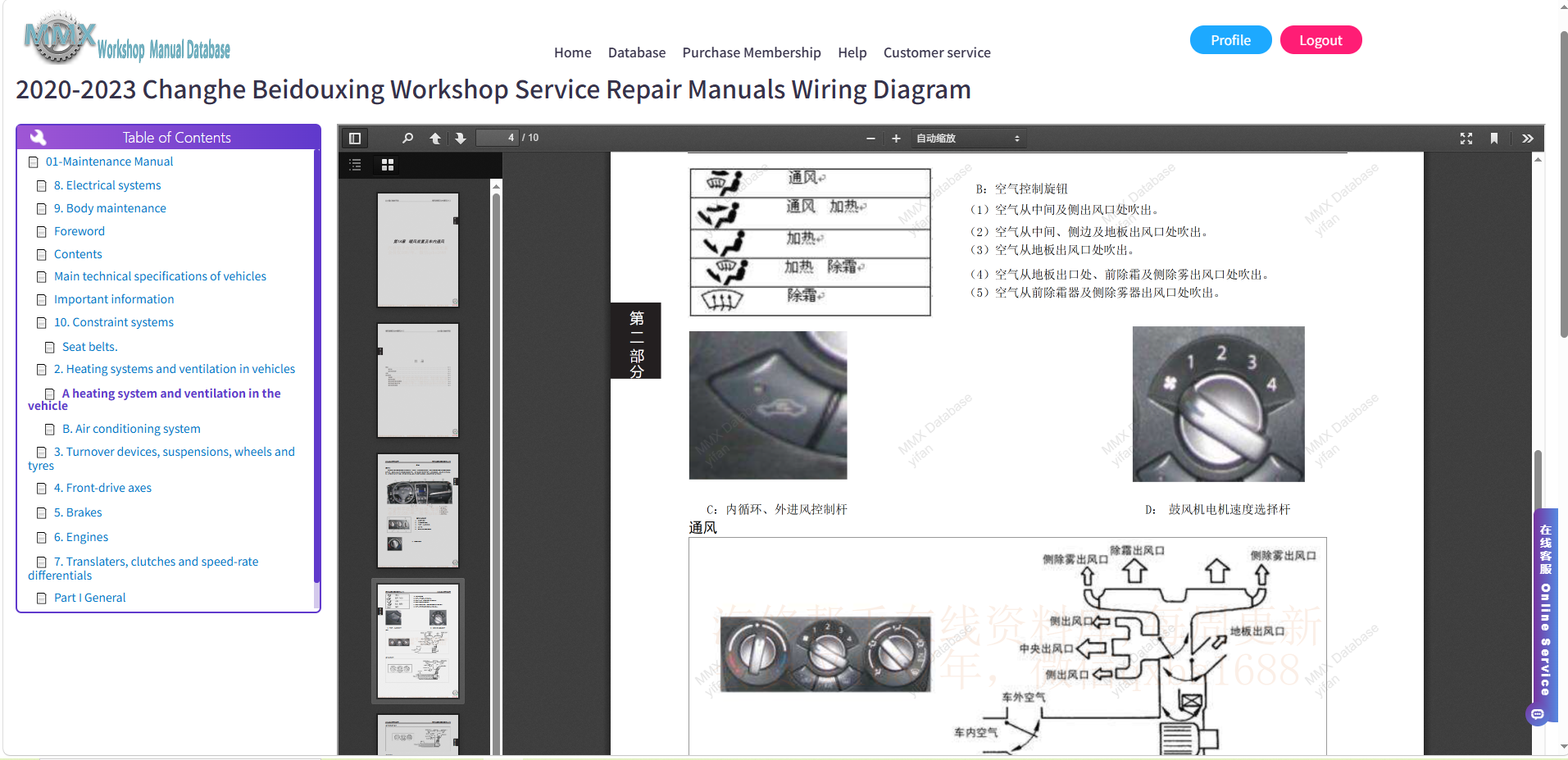Click the page number input field

(498, 138)
